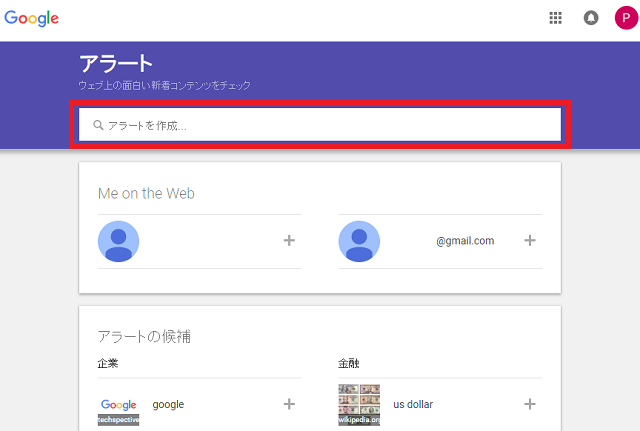The height and width of the screenshot is (431, 640).
Task: Click the avatar next to @gmail.com
Action: 359,241
